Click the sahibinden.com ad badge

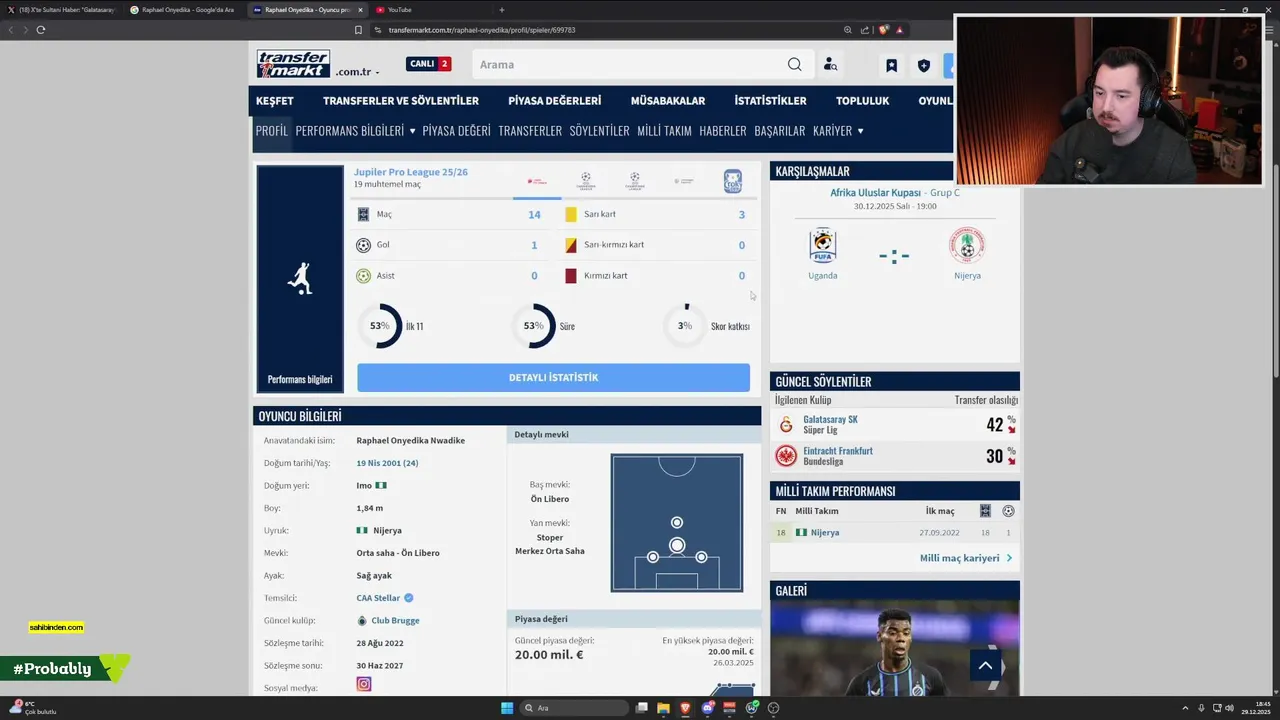tap(56, 627)
